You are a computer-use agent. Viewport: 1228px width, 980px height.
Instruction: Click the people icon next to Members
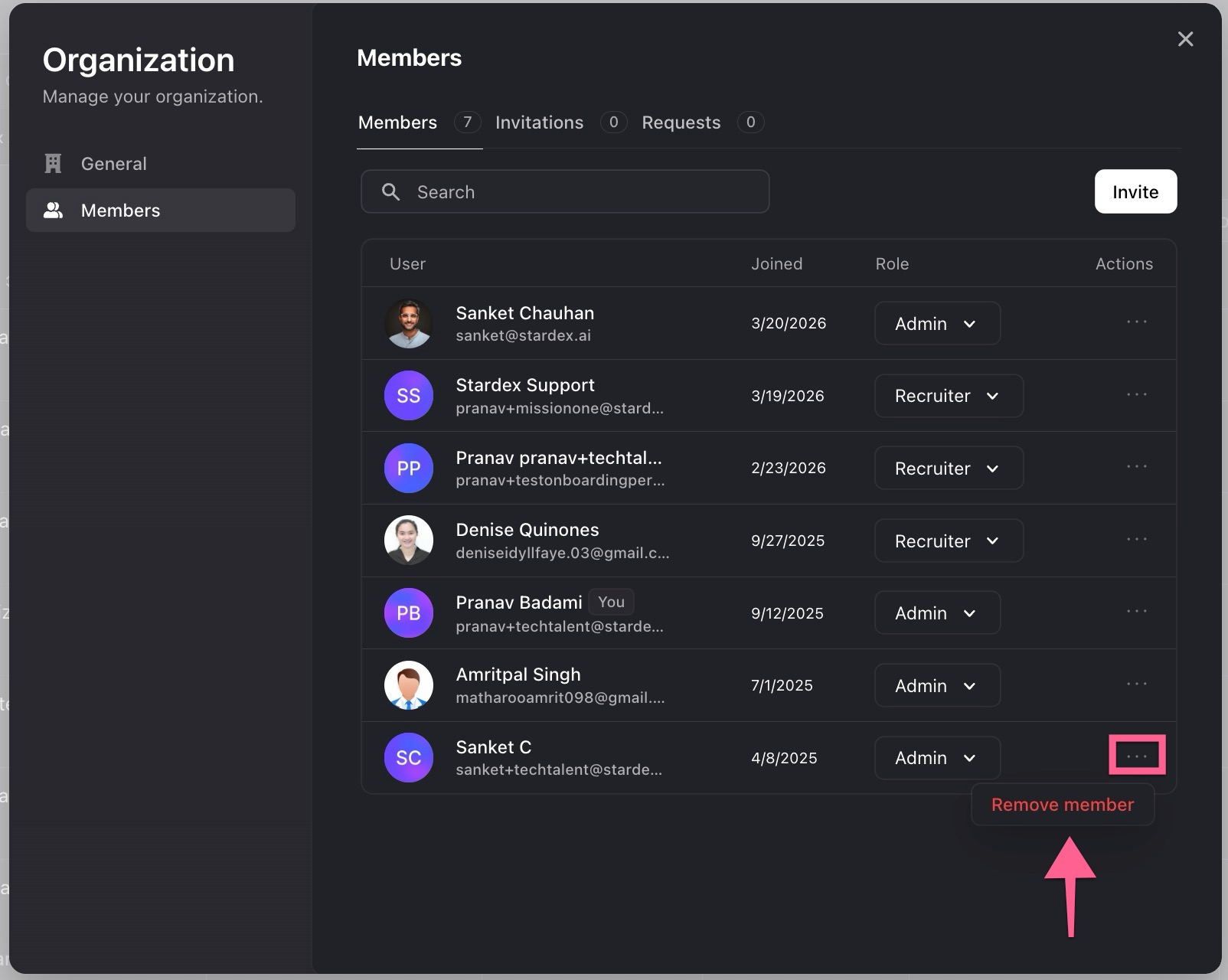(x=53, y=211)
